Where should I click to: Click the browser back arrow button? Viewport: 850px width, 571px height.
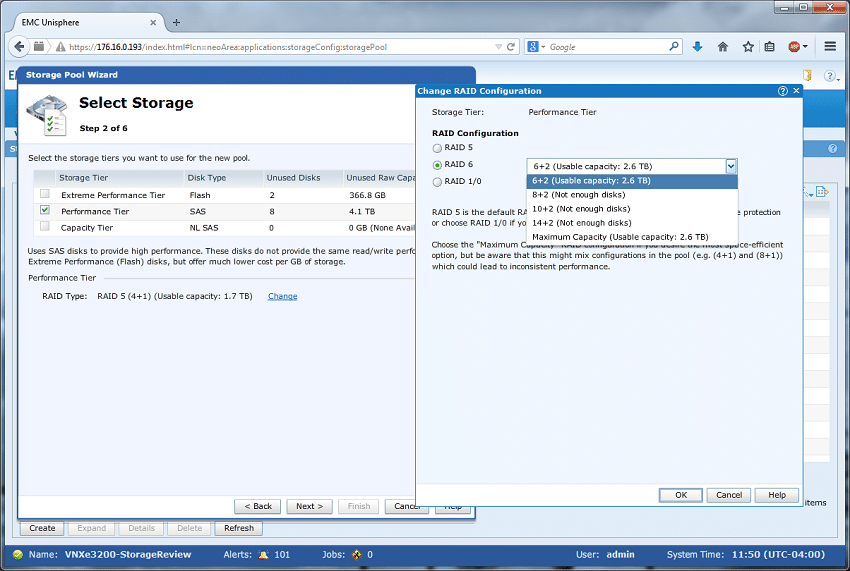pos(20,47)
